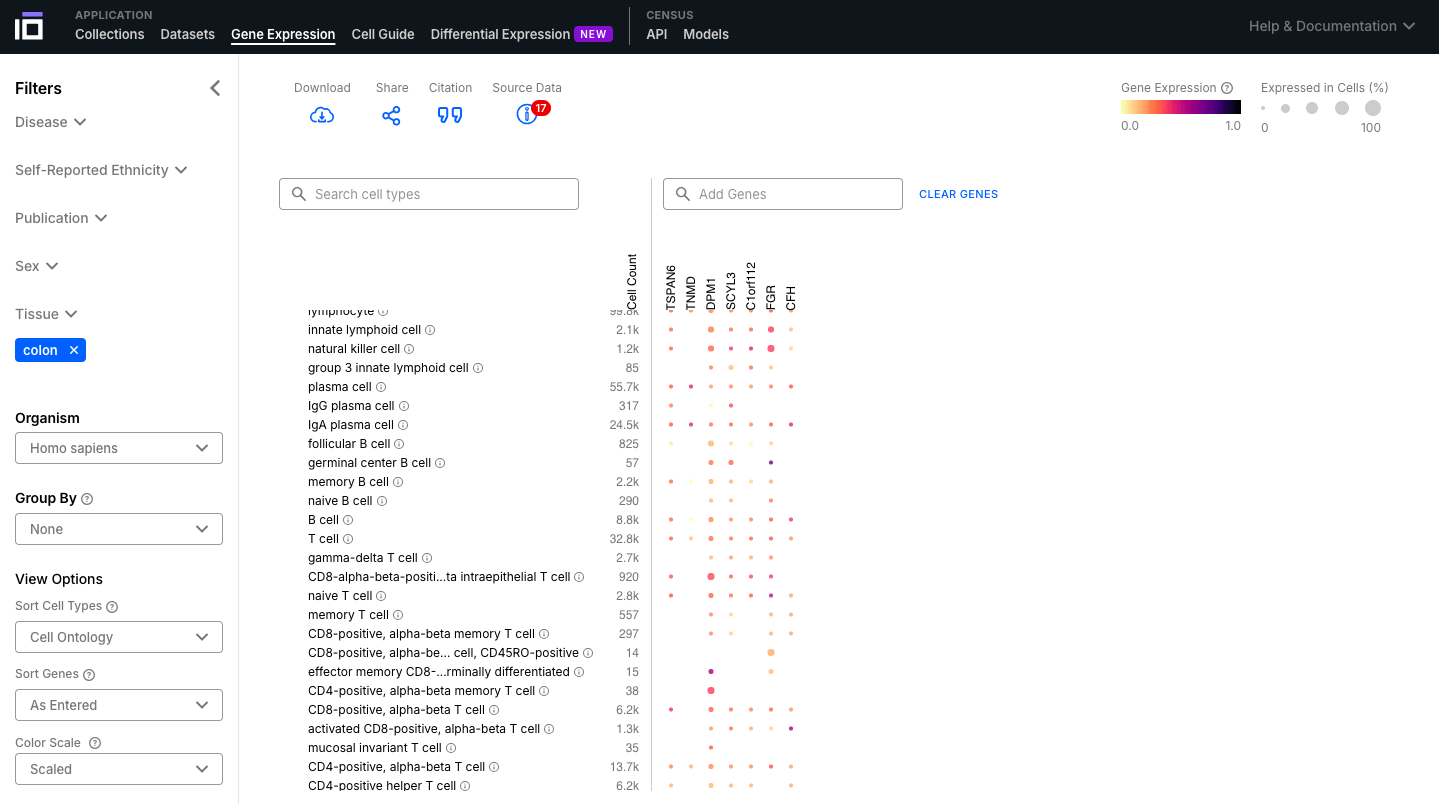Click the CLEAR GENES link
Image resolution: width=1439 pixels, height=804 pixels.
958,194
